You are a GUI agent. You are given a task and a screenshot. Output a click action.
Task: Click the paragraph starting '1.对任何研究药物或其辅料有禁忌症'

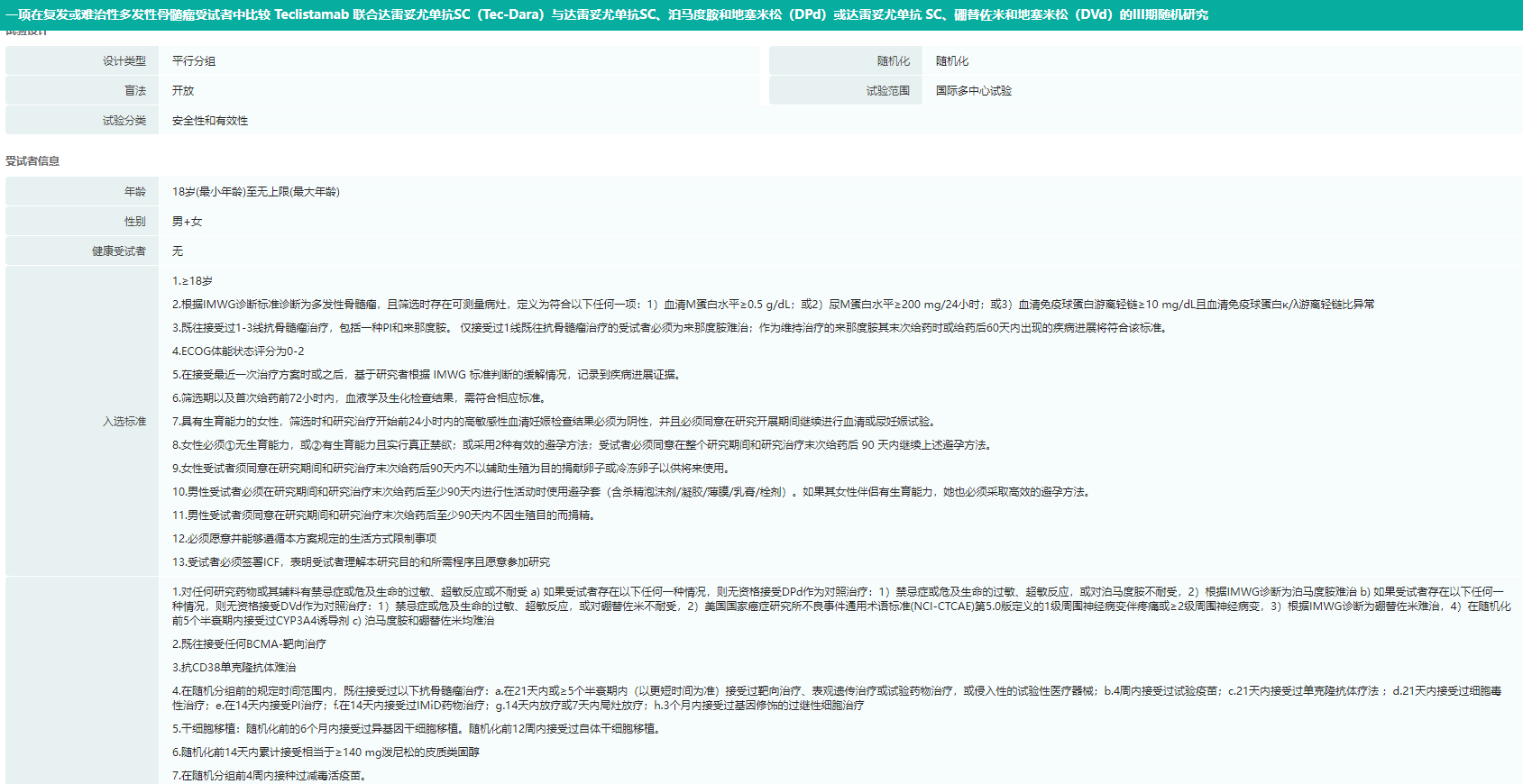click(x=841, y=606)
